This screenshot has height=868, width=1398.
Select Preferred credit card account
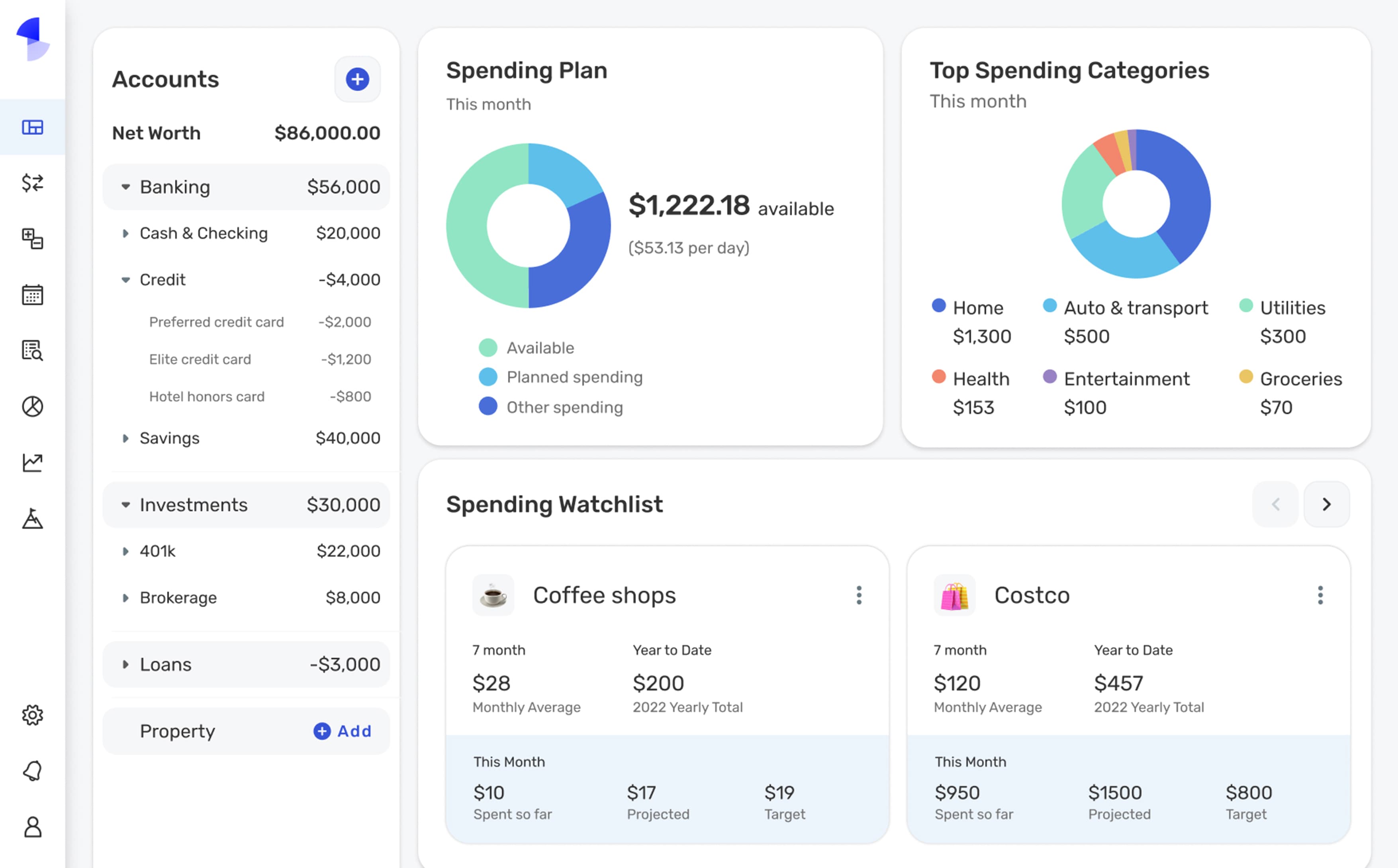click(x=260, y=322)
